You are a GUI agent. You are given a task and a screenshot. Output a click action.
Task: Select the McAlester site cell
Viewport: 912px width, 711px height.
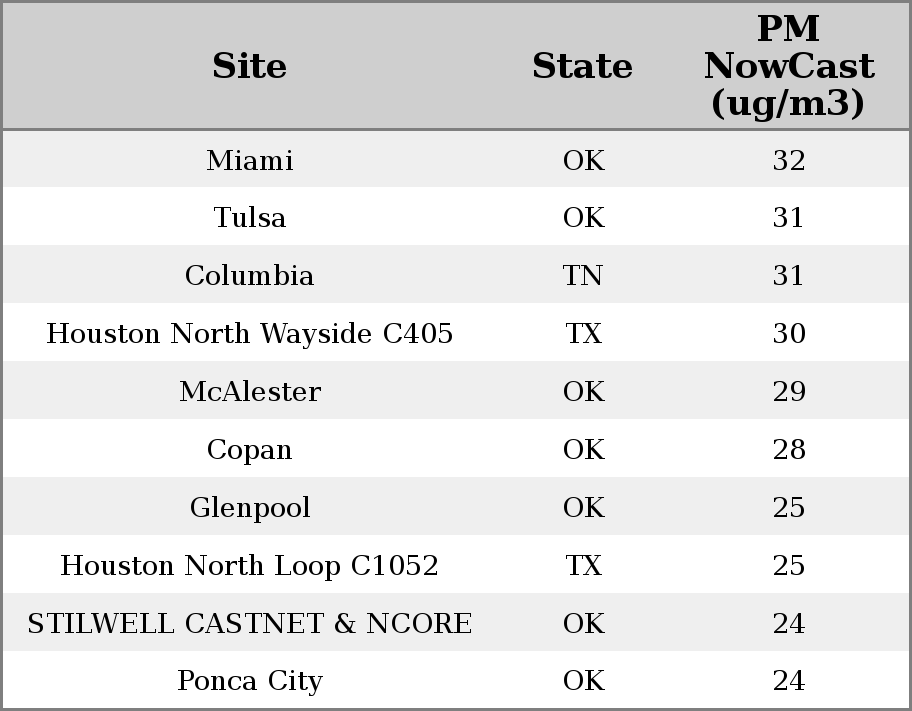coord(250,391)
